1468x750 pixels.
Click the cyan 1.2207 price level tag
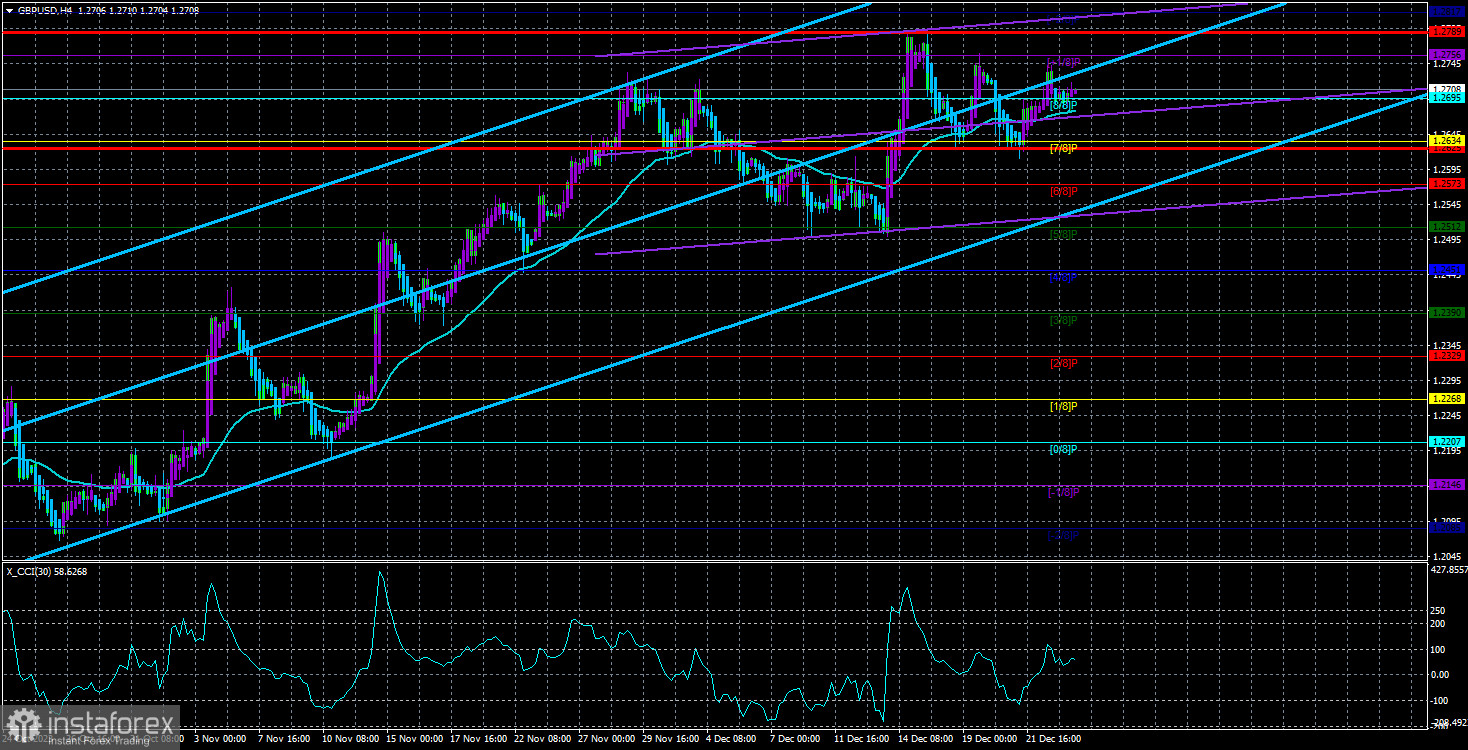pyautogui.click(x=1446, y=442)
